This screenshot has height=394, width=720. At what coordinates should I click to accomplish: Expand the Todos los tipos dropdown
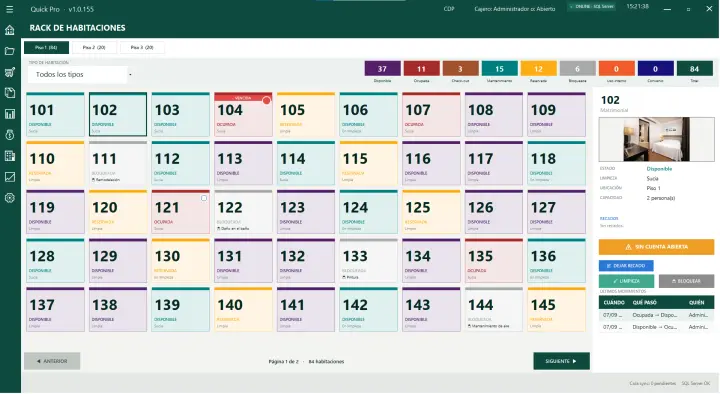pos(77,74)
